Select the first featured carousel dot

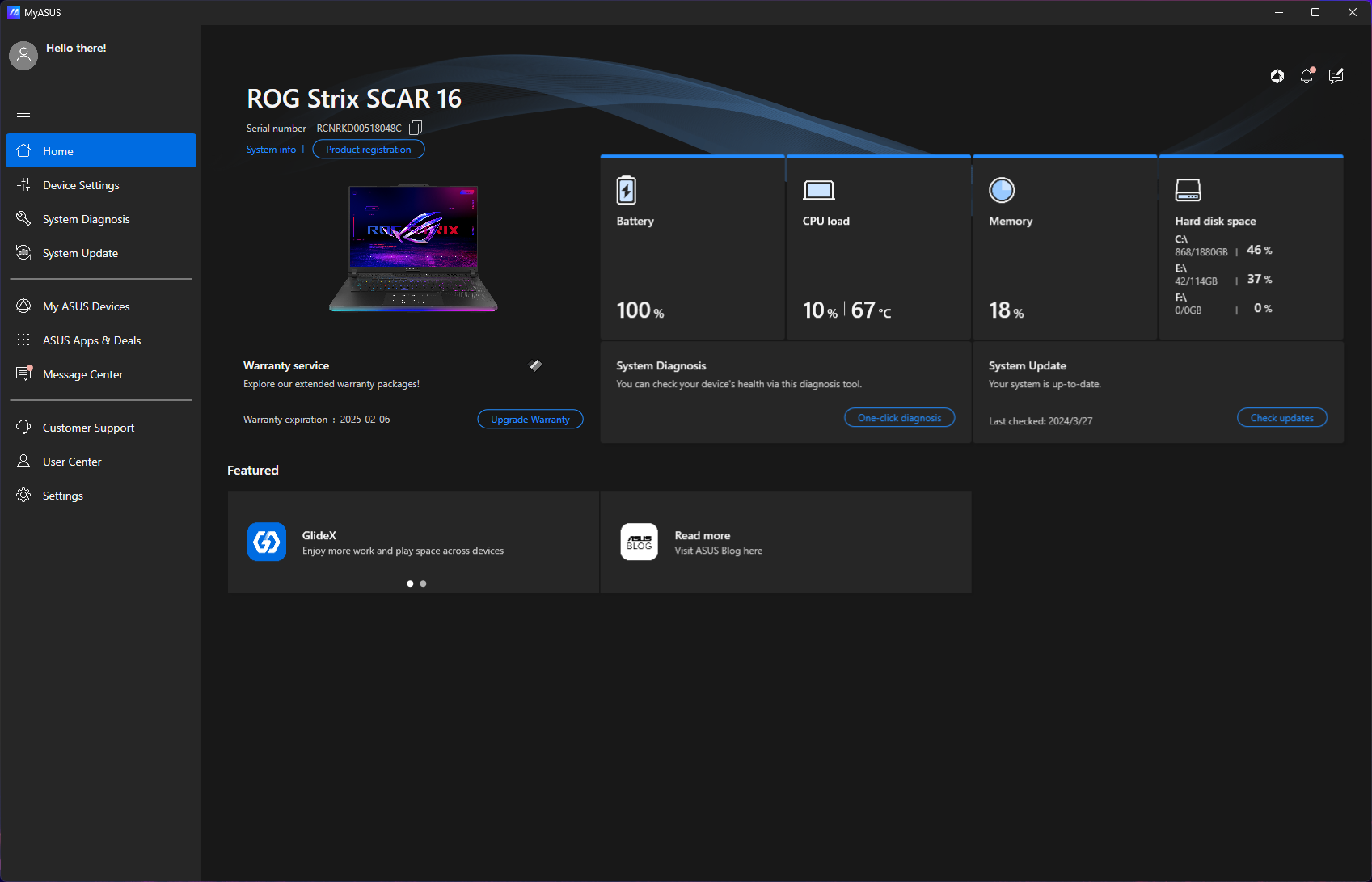coord(410,584)
